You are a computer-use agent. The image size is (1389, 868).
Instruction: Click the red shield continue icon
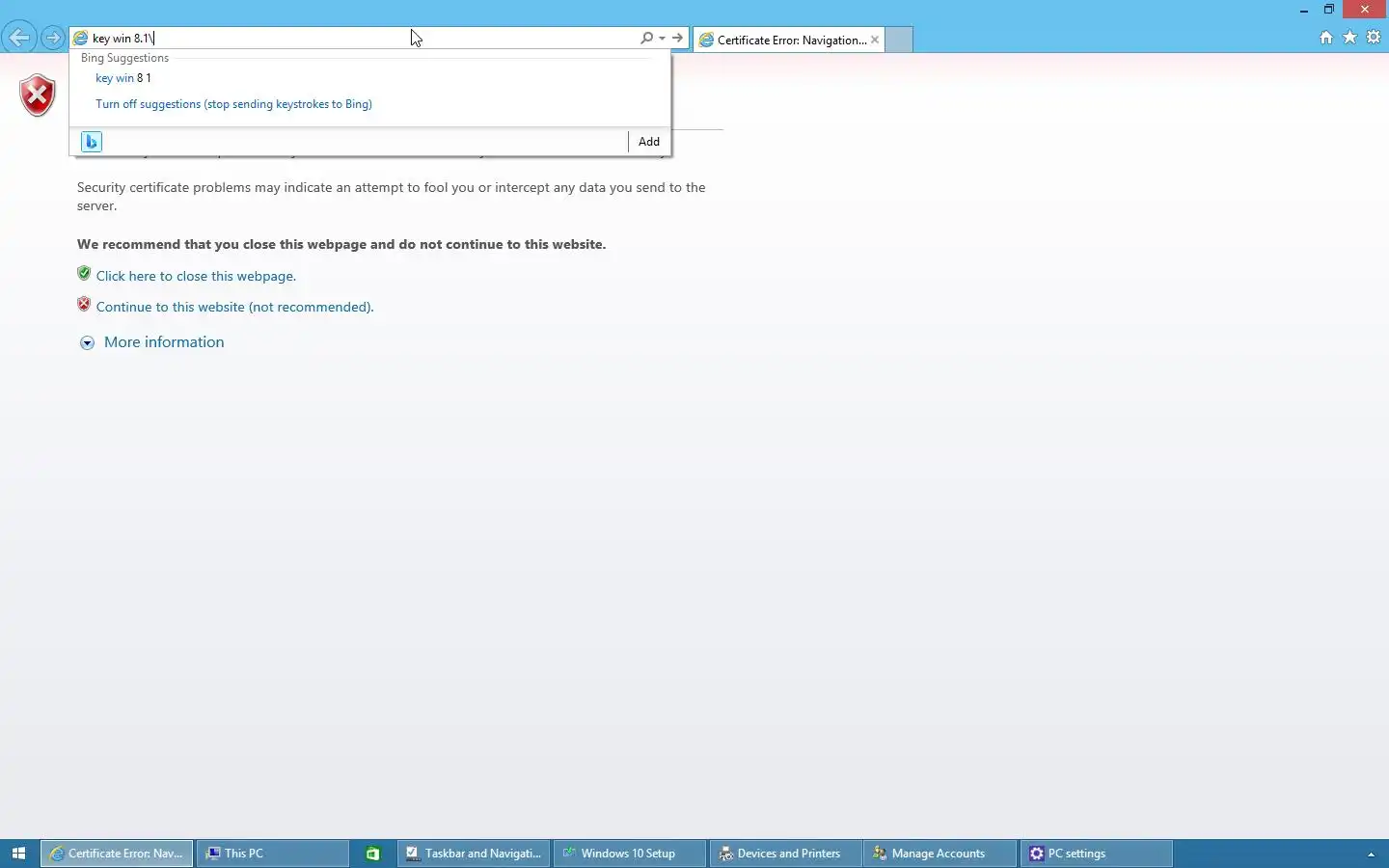pyautogui.click(x=84, y=305)
